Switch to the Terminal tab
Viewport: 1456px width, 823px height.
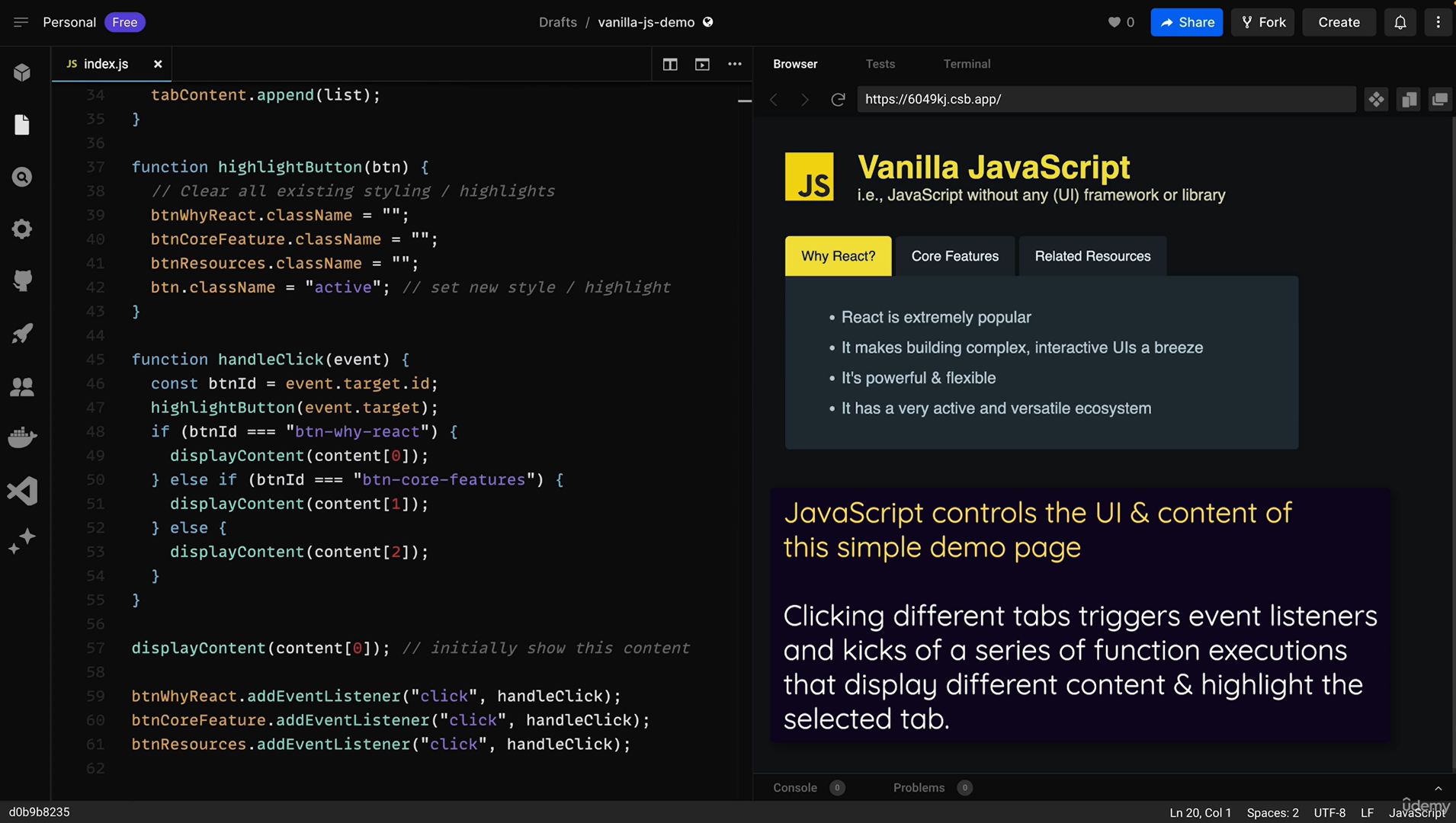point(967,64)
